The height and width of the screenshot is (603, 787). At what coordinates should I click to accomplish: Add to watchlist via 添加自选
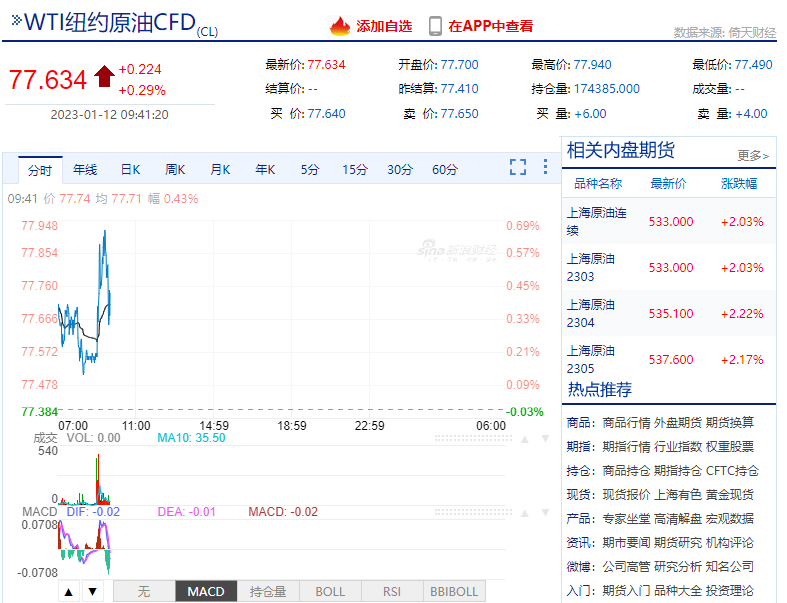[384, 26]
